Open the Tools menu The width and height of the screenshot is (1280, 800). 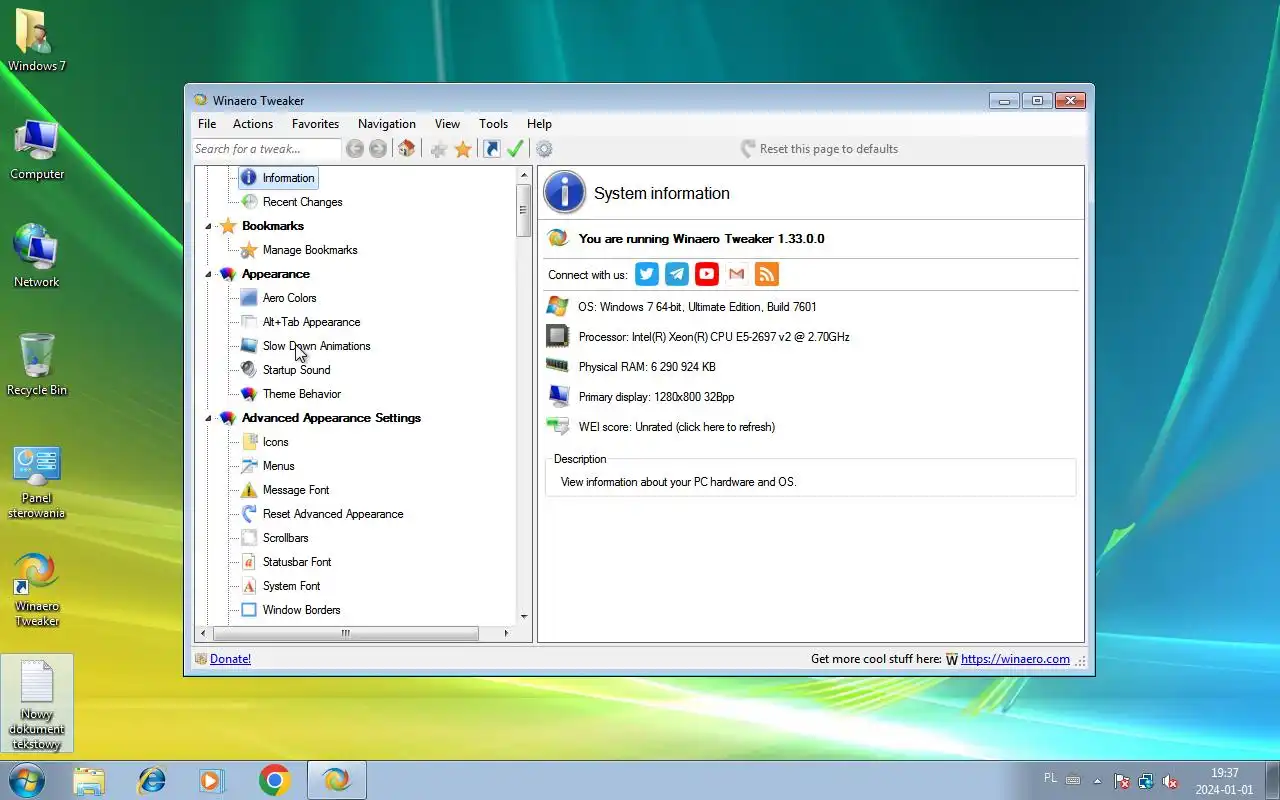pyautogui.click(x=493, y=124)
